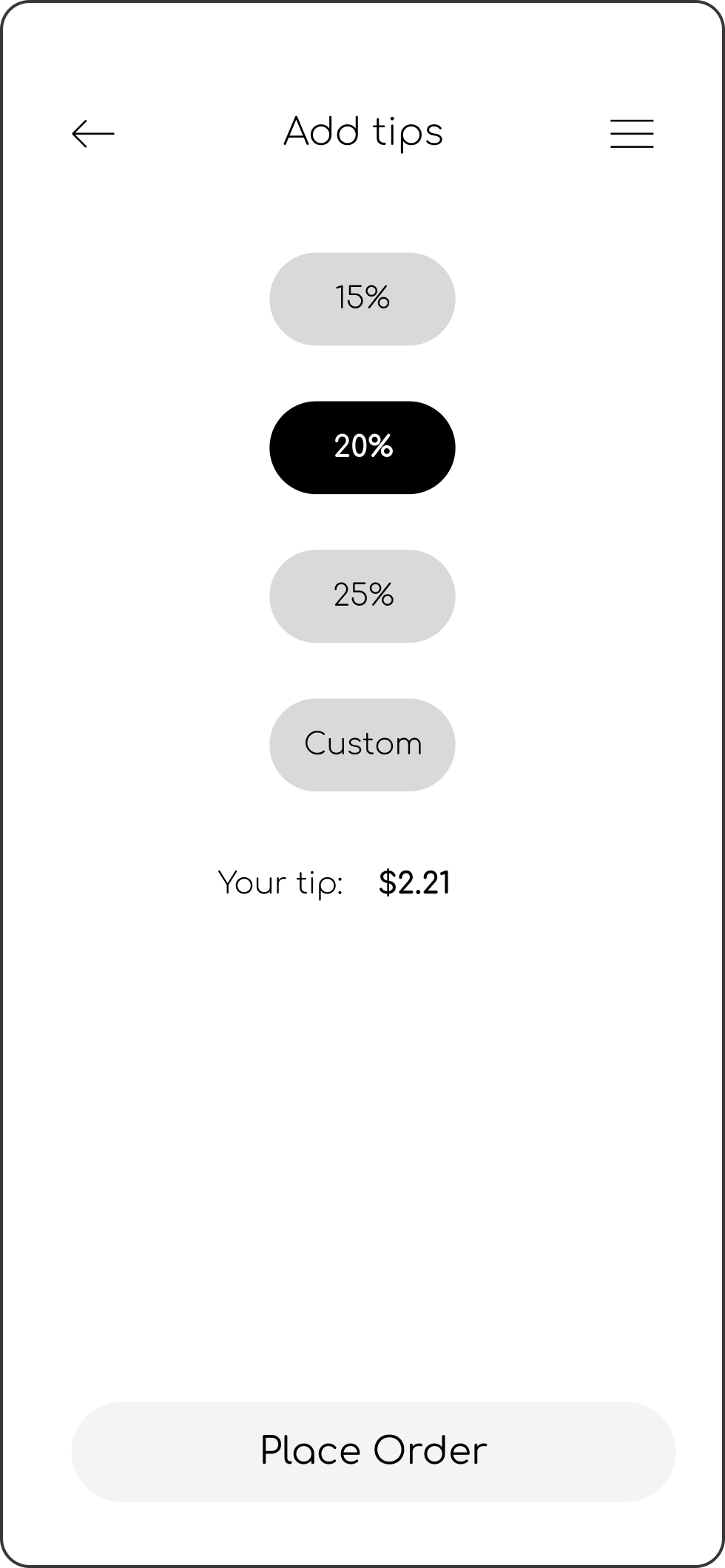Select the 15% tip option
The image size is (725, 1568).
pos(362,299)
